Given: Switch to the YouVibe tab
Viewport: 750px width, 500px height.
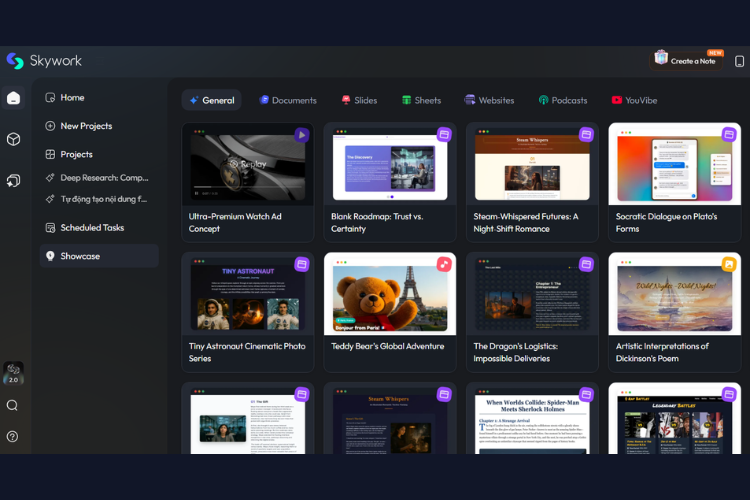Looking at the screenshot, I should (634, 100).
